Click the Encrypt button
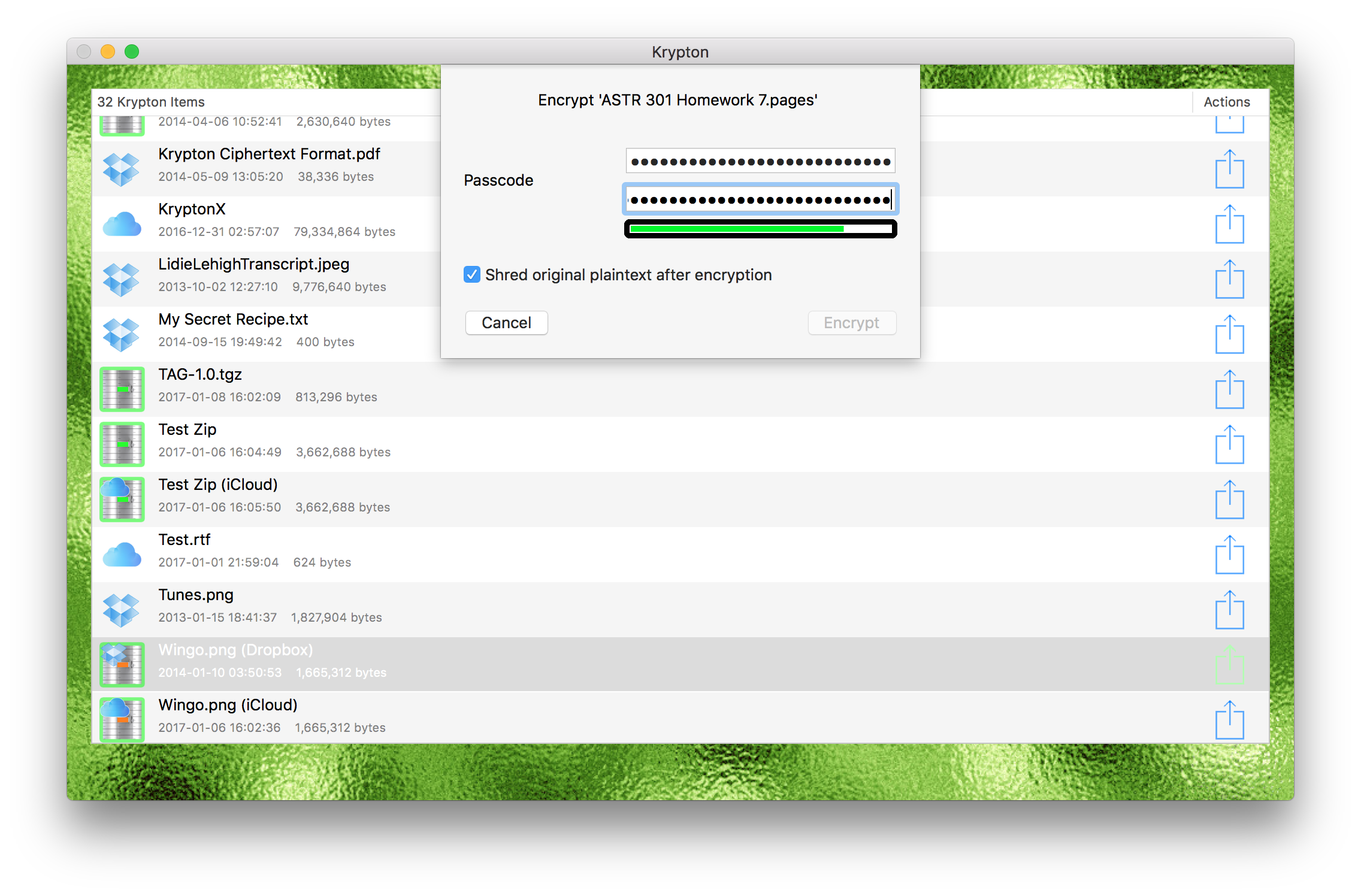1361x896 pixels. (x=851, y=323)
